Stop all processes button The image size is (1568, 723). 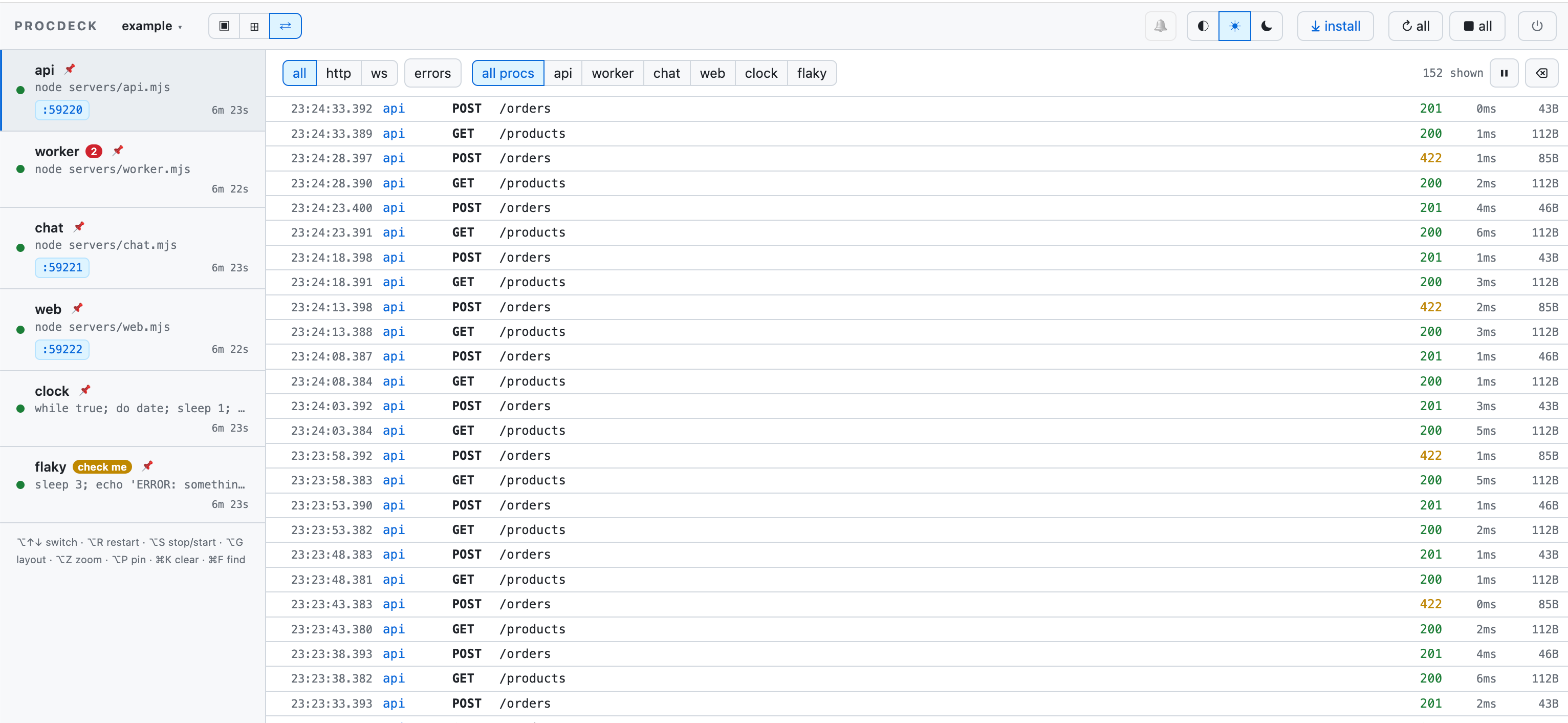(x=1477, y=26)
